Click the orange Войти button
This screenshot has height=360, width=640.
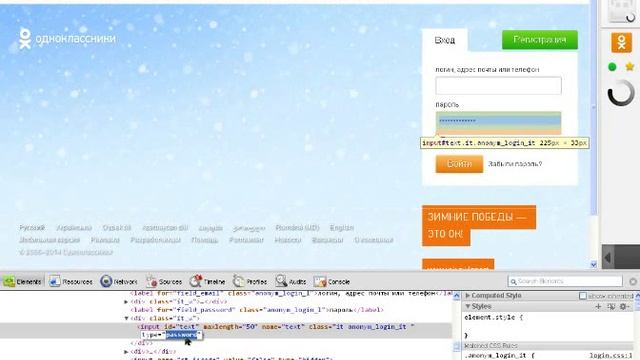tap(459, 164)
